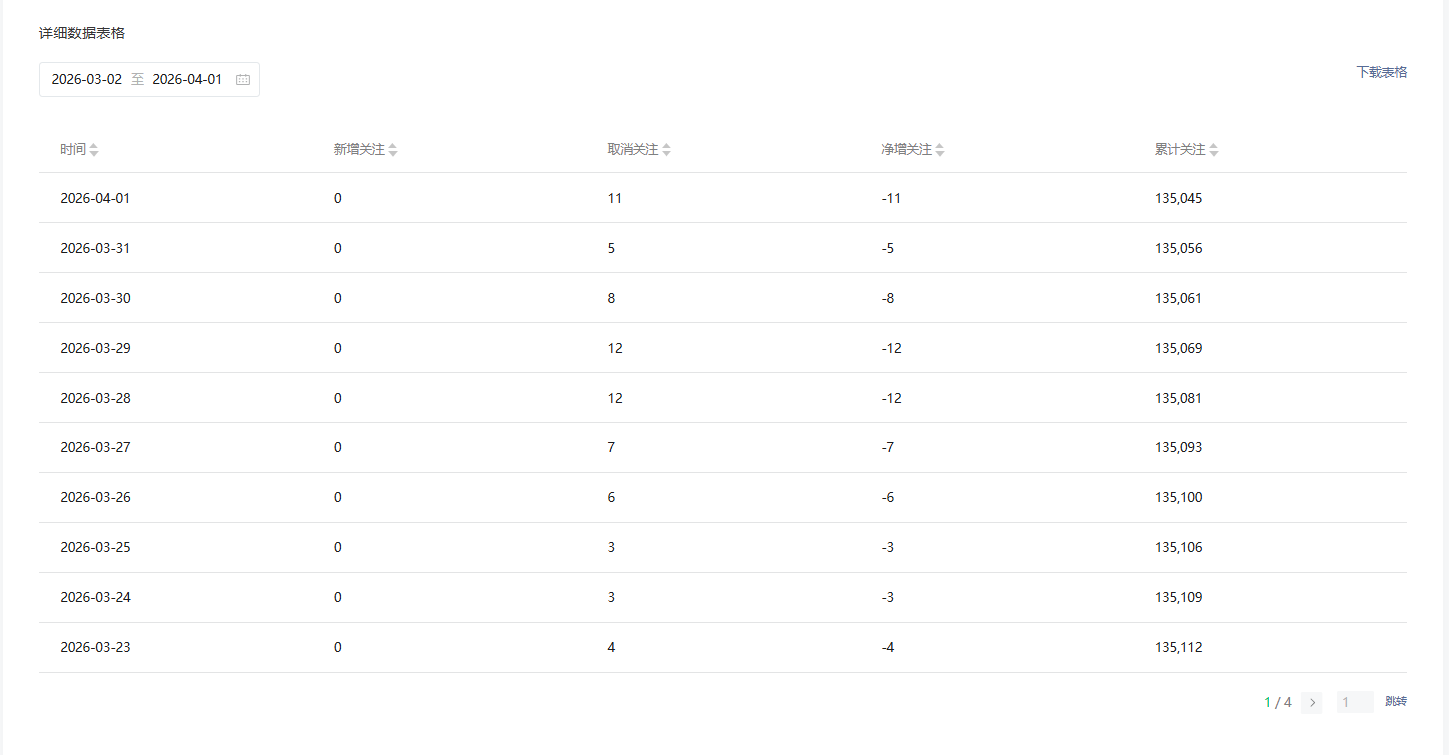Click the 2026-03-28 row date

point(95,398)
